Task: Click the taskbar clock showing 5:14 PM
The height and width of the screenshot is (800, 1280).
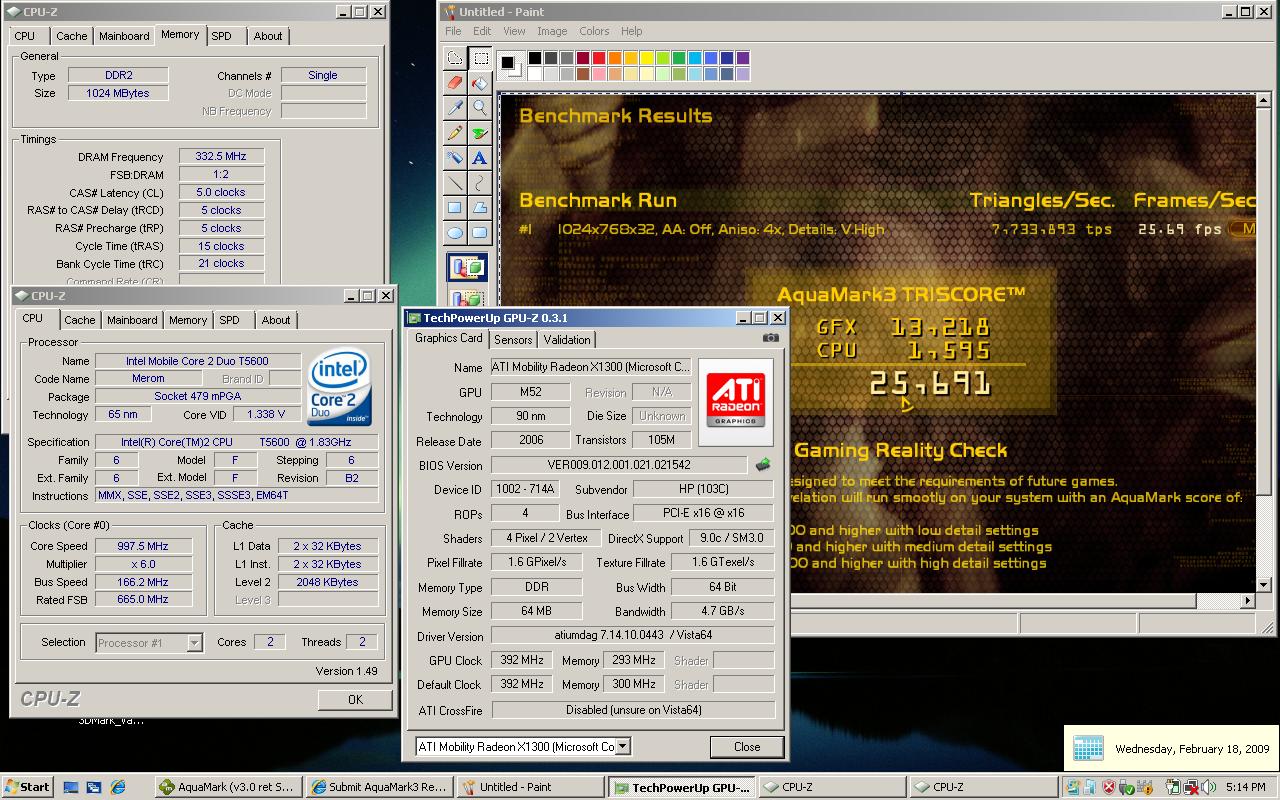Action: tap(1246, 787)
